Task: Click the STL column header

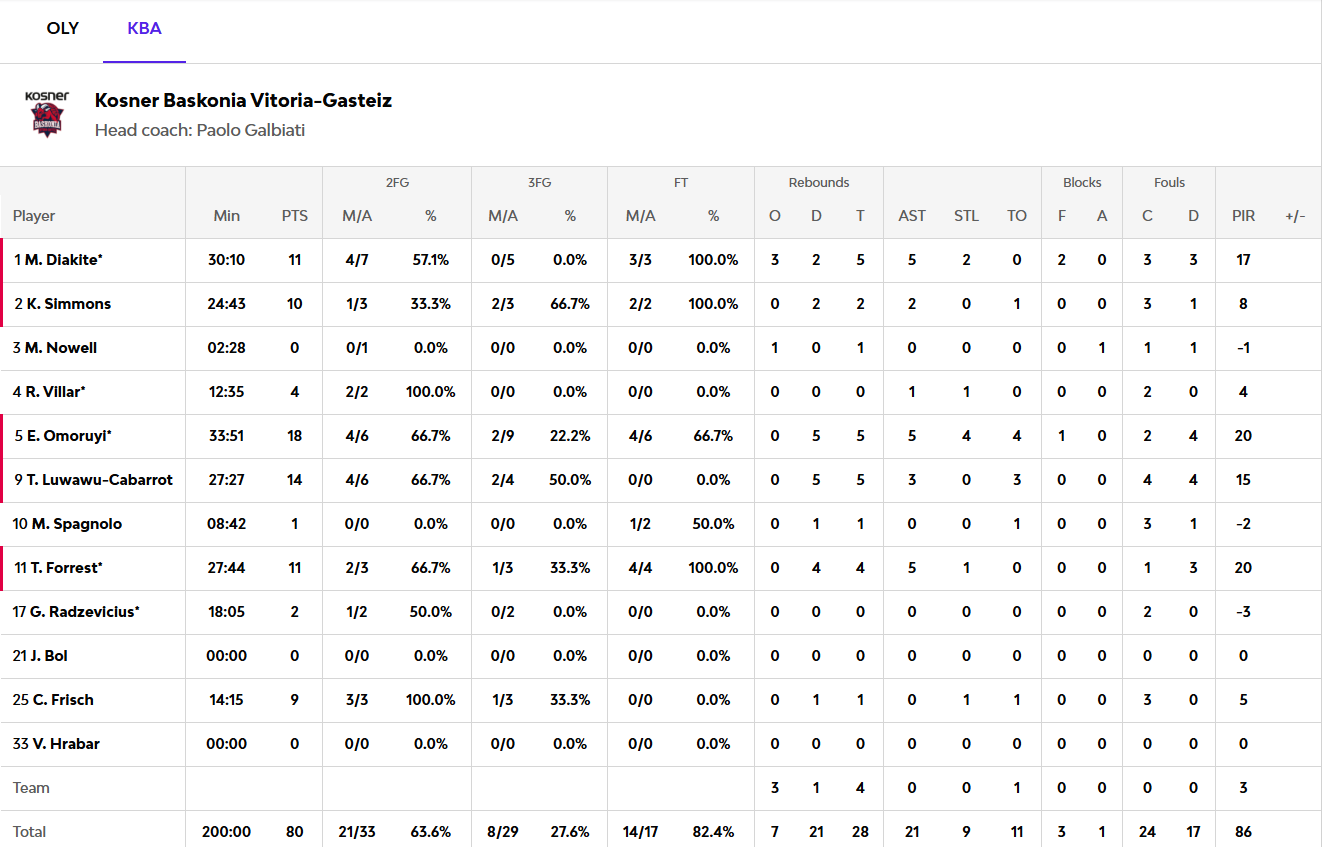Action: coord(966,216)
